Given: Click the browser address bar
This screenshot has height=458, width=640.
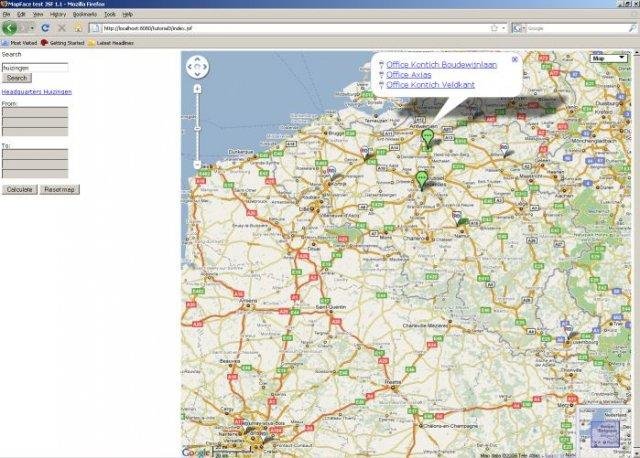Looking at the screenshot, I should [x=292, y=28].
